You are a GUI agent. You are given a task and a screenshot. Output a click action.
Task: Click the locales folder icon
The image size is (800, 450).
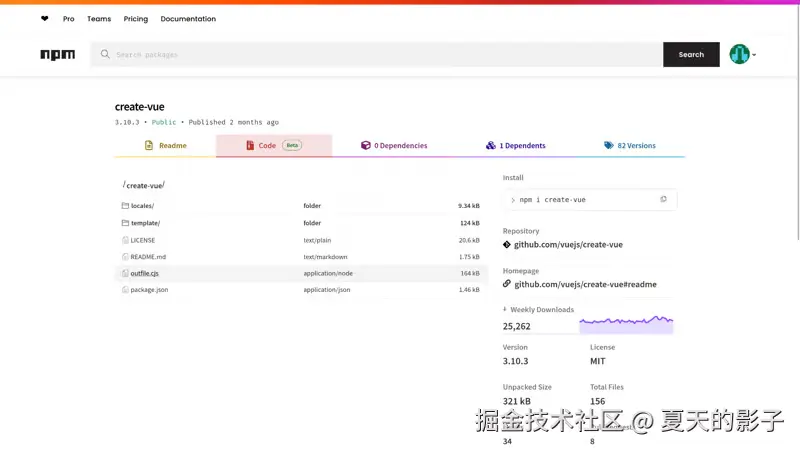[x=125, y=206]
